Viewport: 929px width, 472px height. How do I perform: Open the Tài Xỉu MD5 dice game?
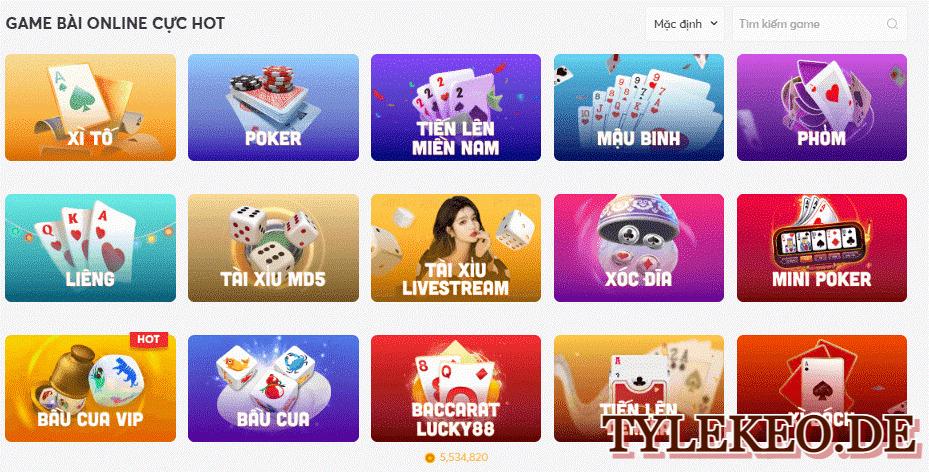tap(273, 248)
